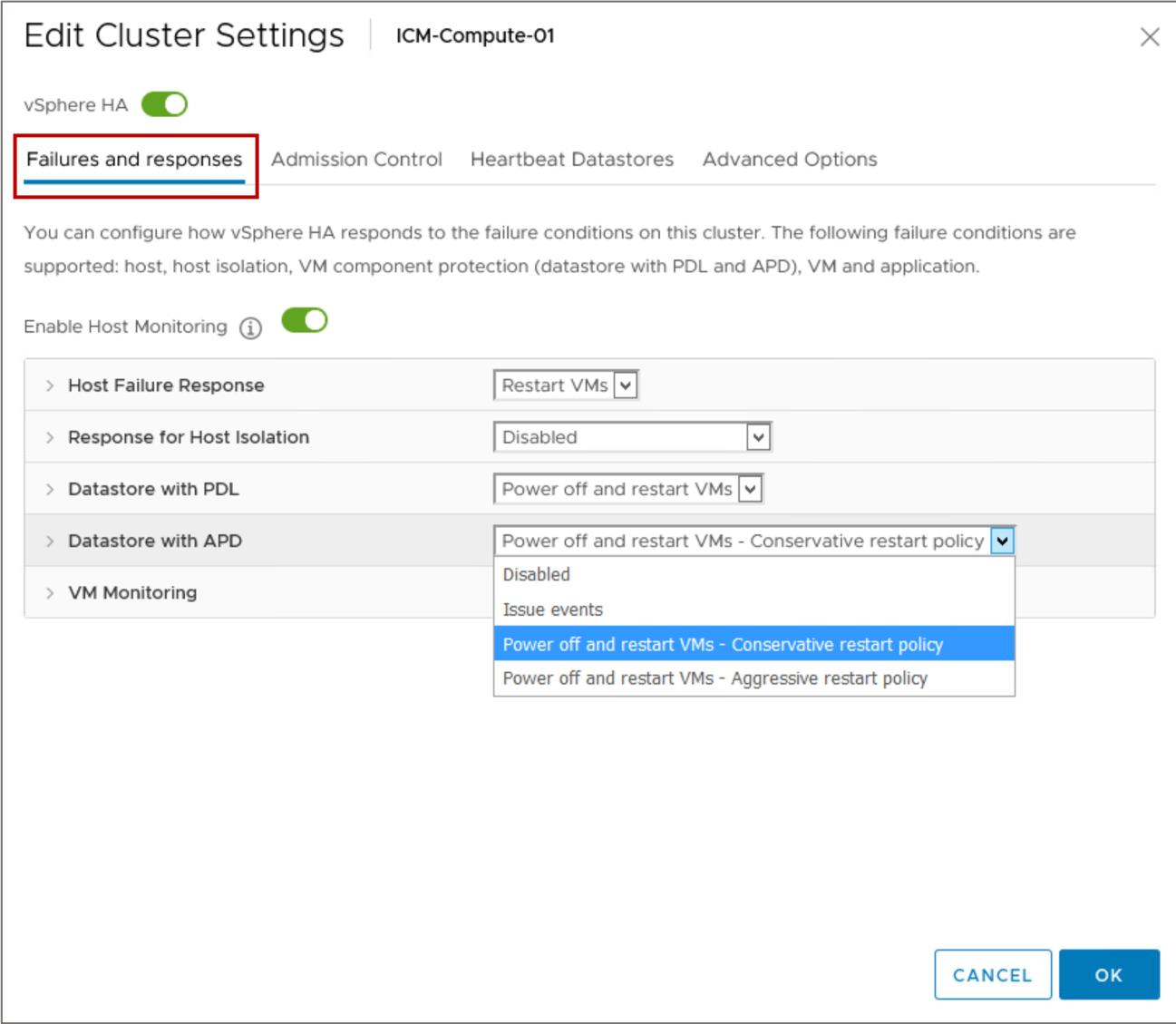Viewport: 1176px width, 1024px height.
Task: Open the Advanced Options tab
Action: tap(790, 160)
